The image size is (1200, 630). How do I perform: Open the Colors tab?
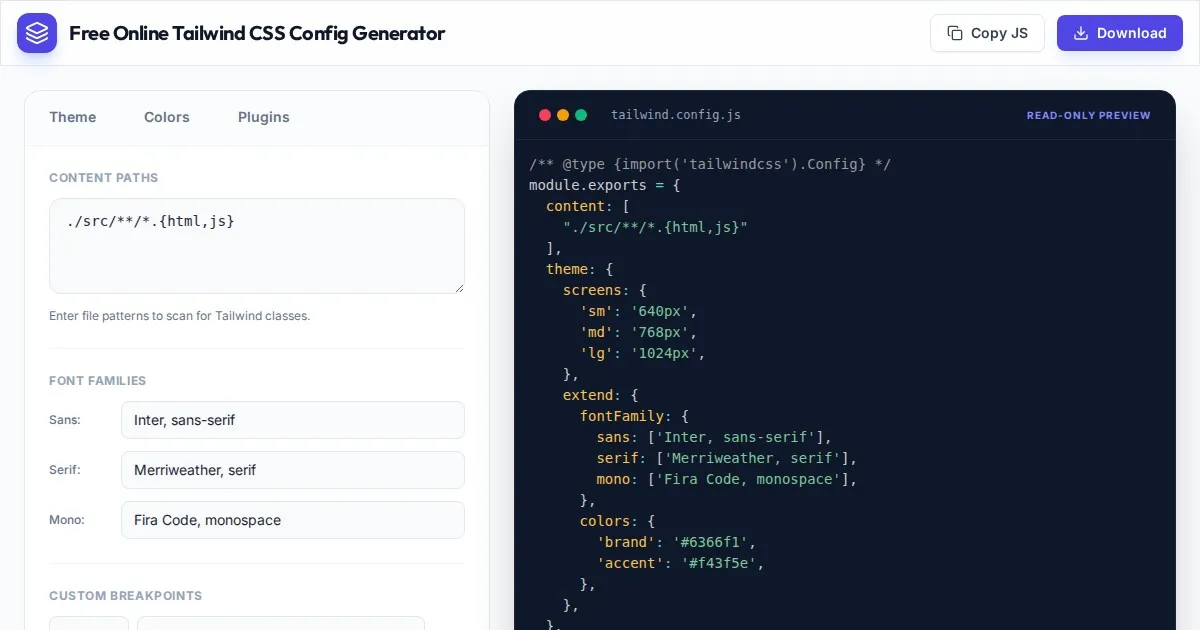click(x=166, y=117)
